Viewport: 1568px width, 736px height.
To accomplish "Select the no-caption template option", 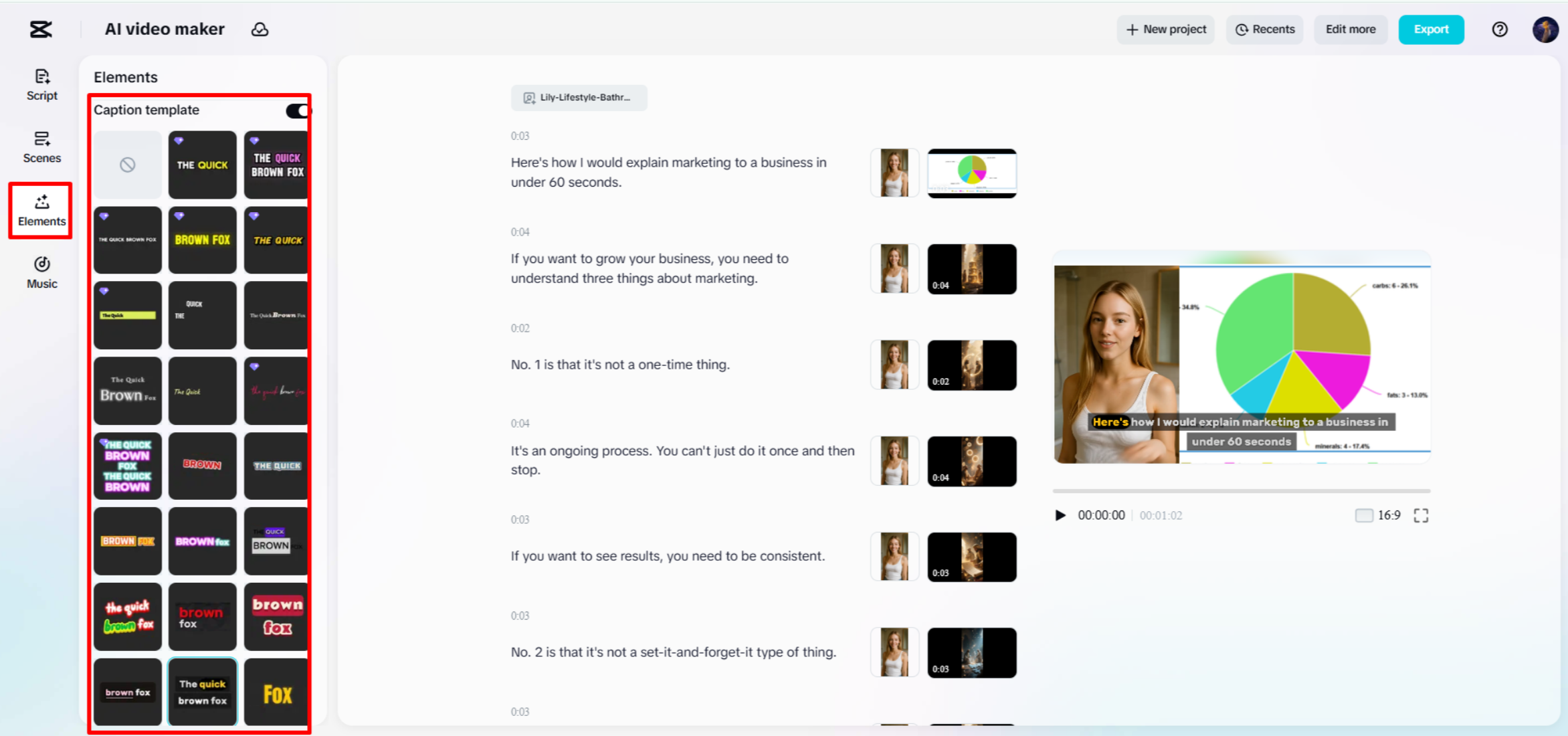I will click(127, 165).
